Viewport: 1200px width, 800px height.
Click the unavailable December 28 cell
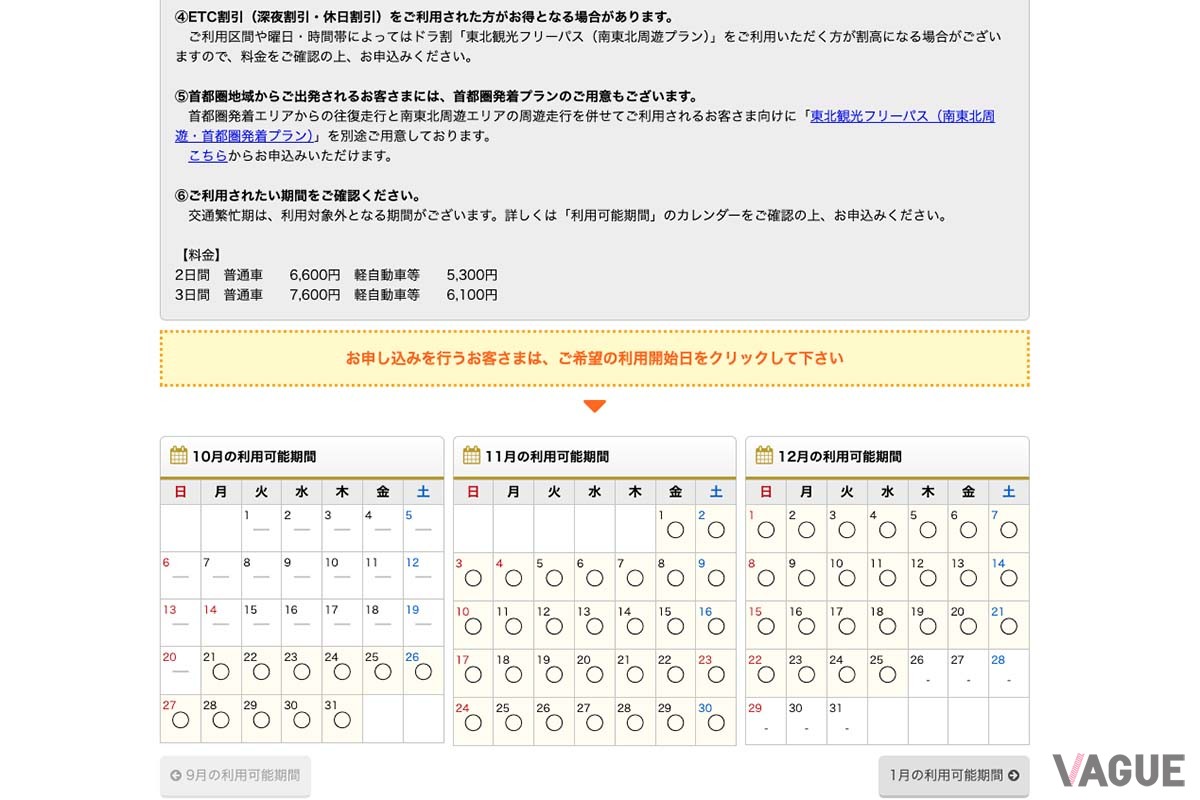1008,672
